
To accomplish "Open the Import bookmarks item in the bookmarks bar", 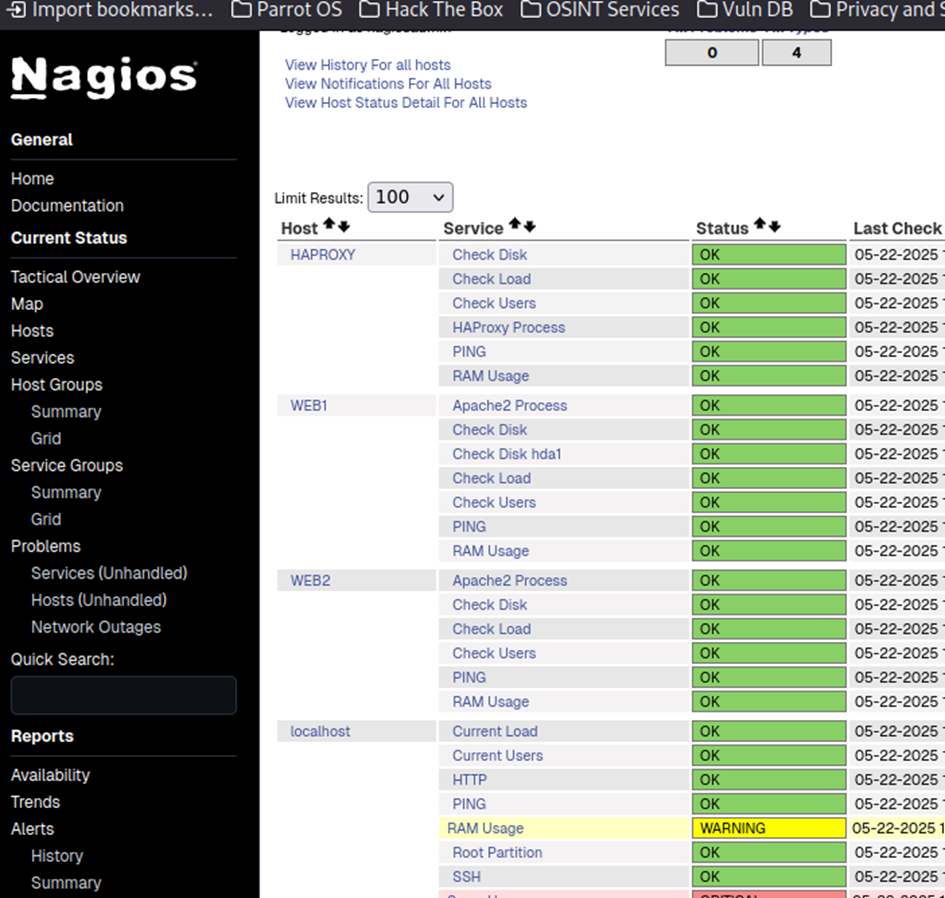I will click(x=109, y=10).
